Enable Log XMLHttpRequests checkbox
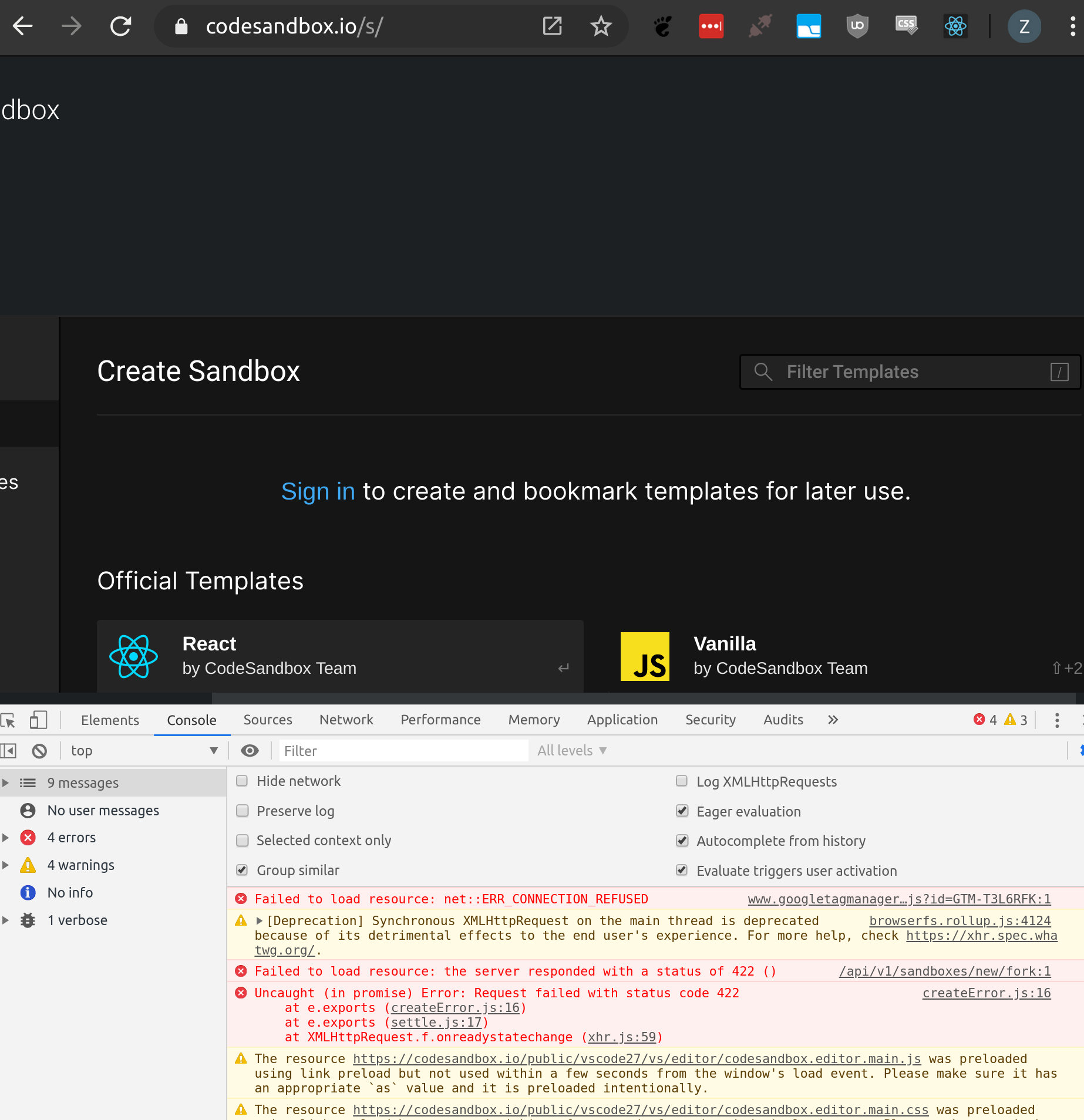This screenshot has height=1120, width=1084. click(x=682, y=781)
